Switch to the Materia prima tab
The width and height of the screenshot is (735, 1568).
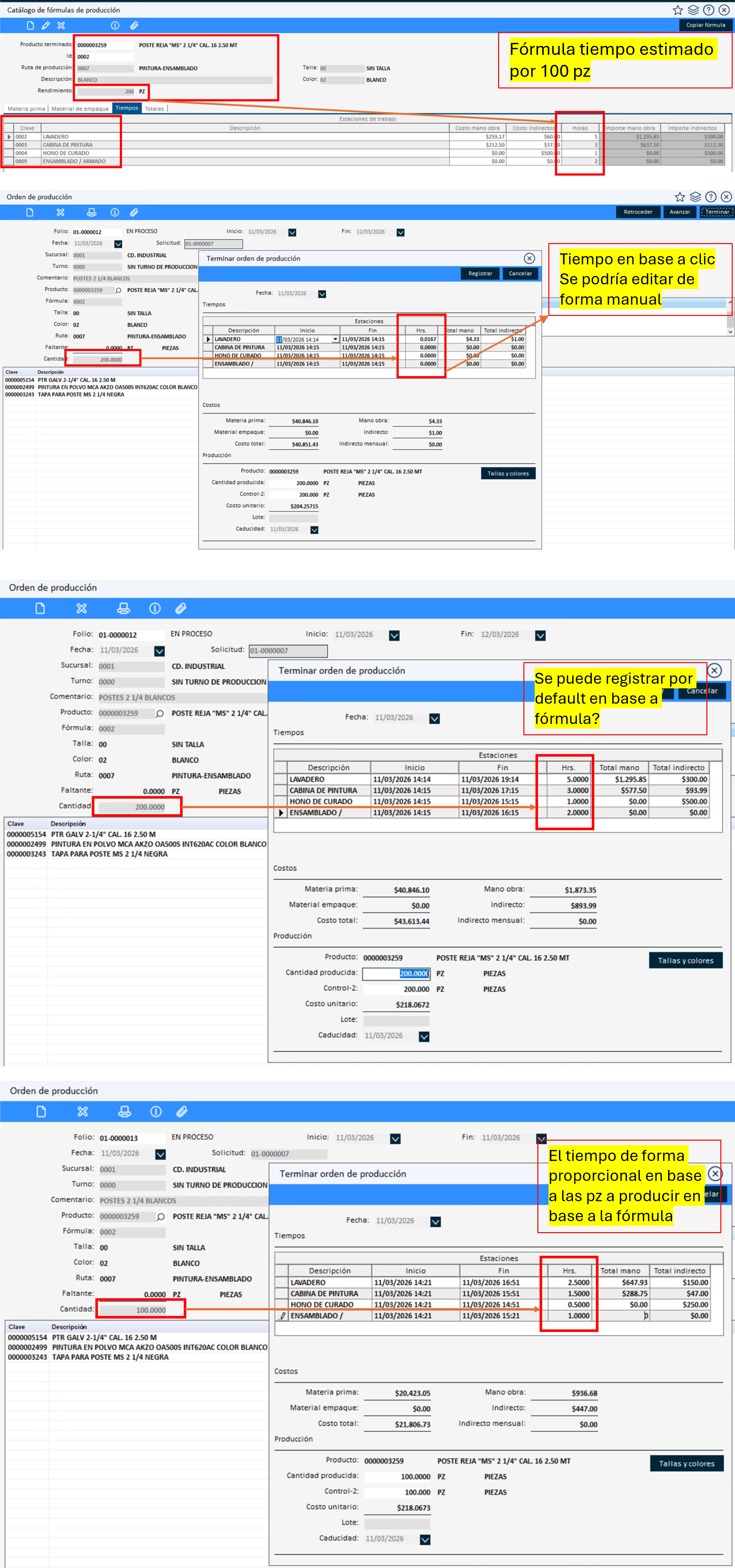(x=26, y=109)
